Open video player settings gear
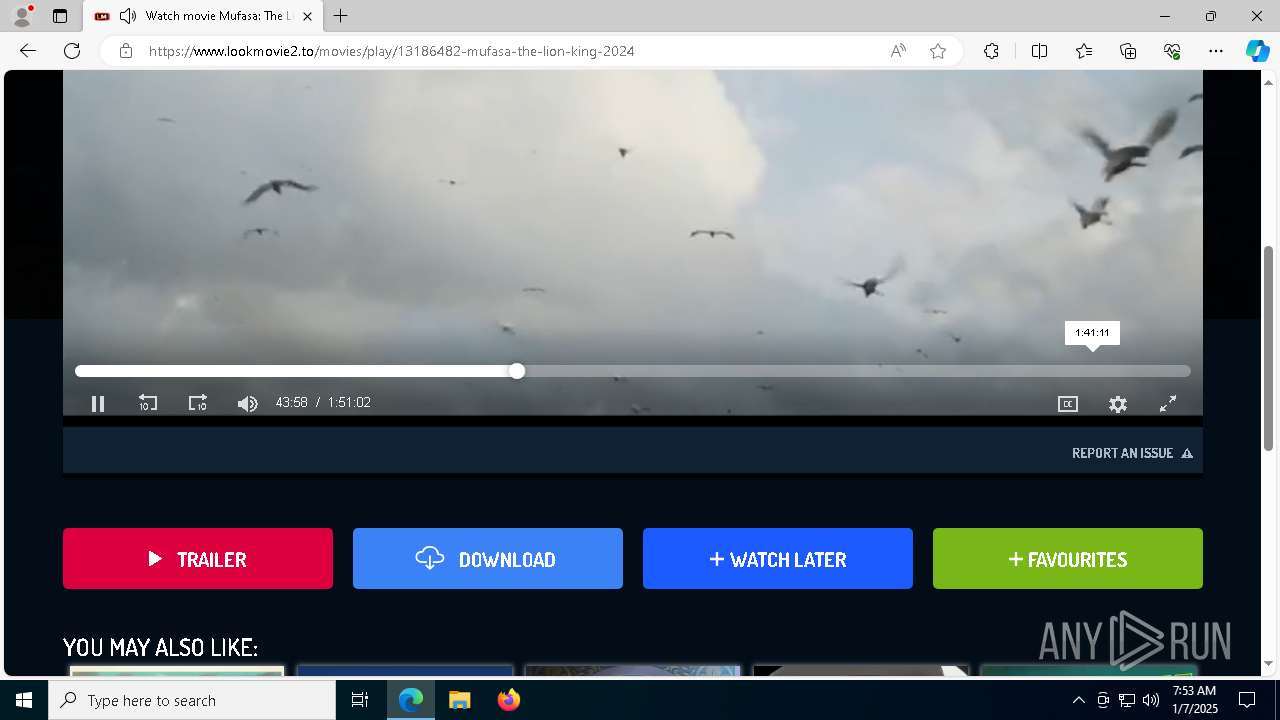 tap(1118, 404)
